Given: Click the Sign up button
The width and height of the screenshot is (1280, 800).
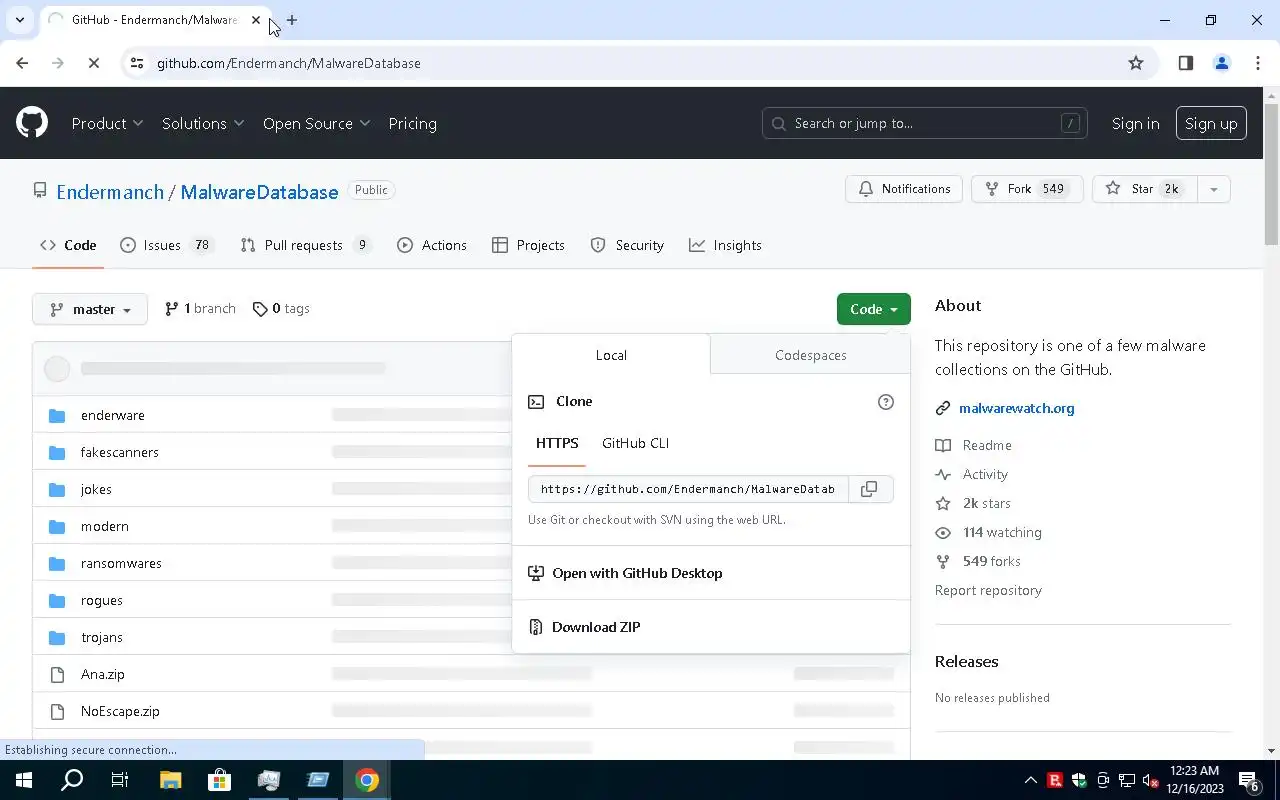Looking at the screenshot, I should coord(1211,123).
